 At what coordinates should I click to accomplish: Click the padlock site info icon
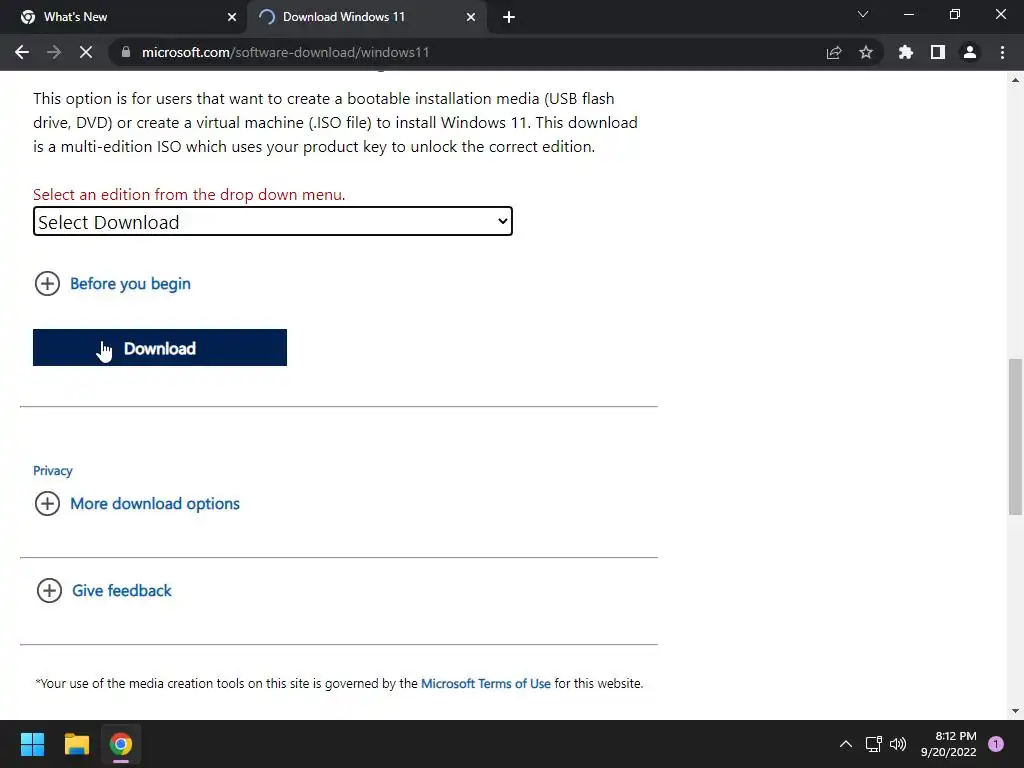126,52
